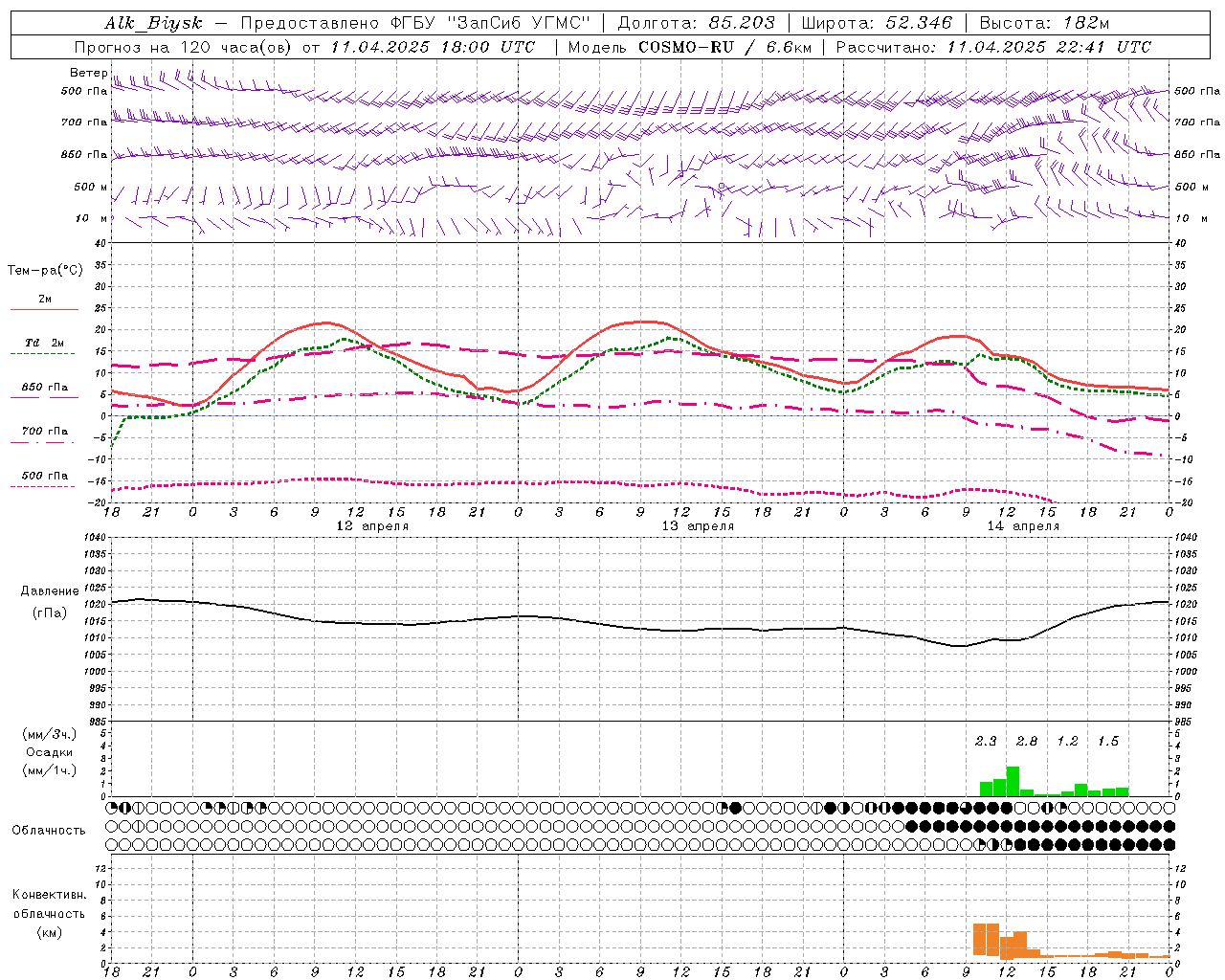Click the "Конвективн." convective cloud label
The width and height of the screenshot is (1225, 980).
tap(49, 895)
